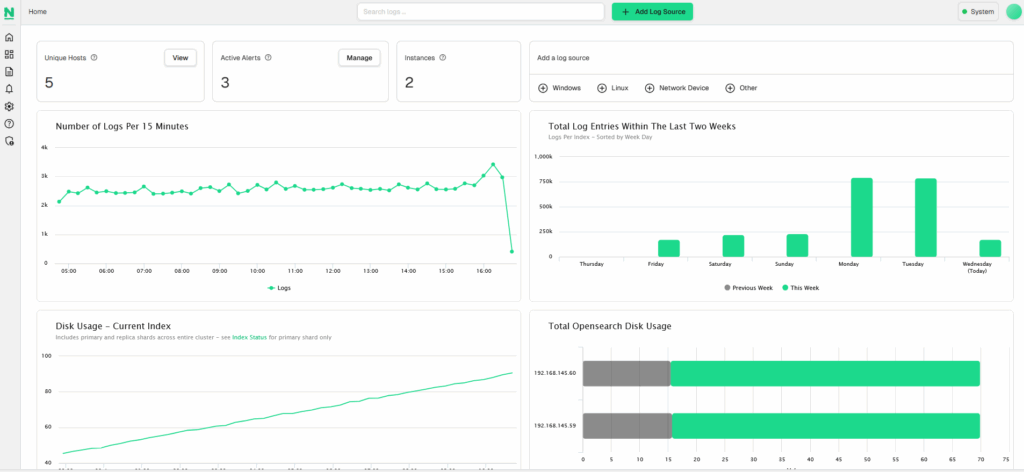Click info icon next to Unique Hosts
This screenshot has height=472, width=1024.
click(x=94, y=58)
